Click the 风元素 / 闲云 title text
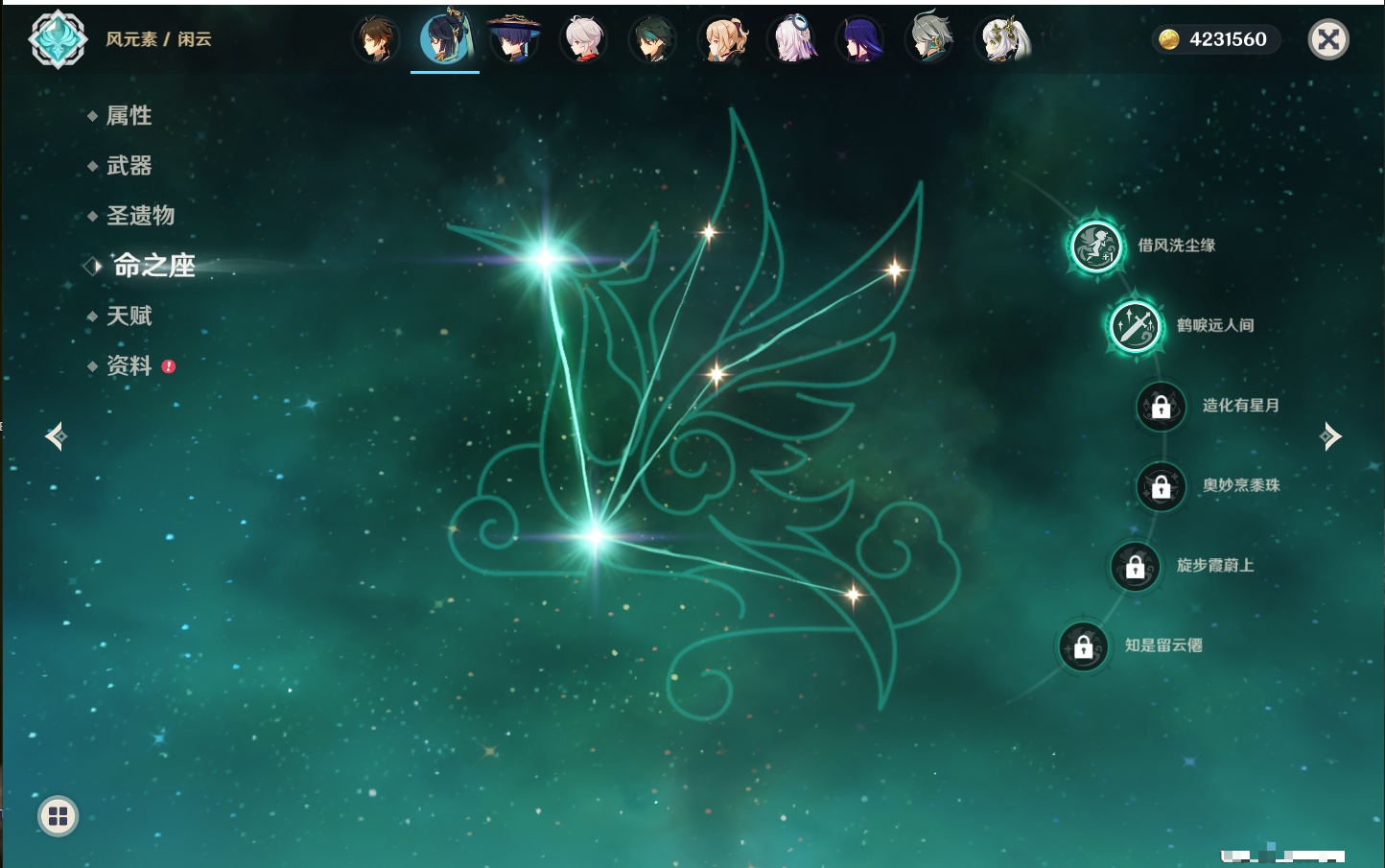The width and height of the screenshot is (1385, 868). [x=158, y=39]
